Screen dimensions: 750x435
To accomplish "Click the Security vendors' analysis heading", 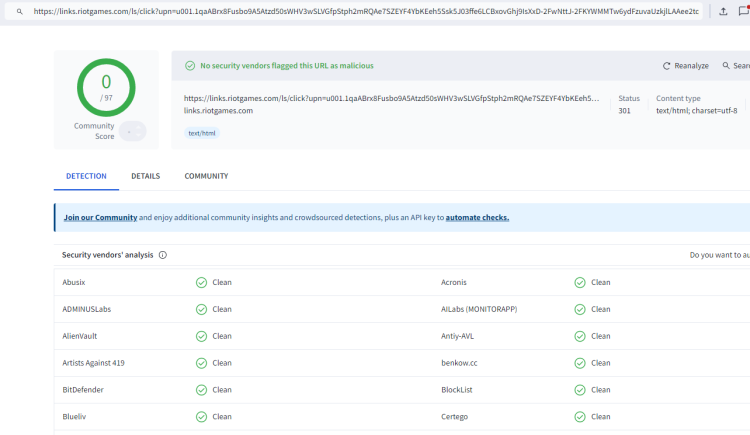I will point(108,255).
